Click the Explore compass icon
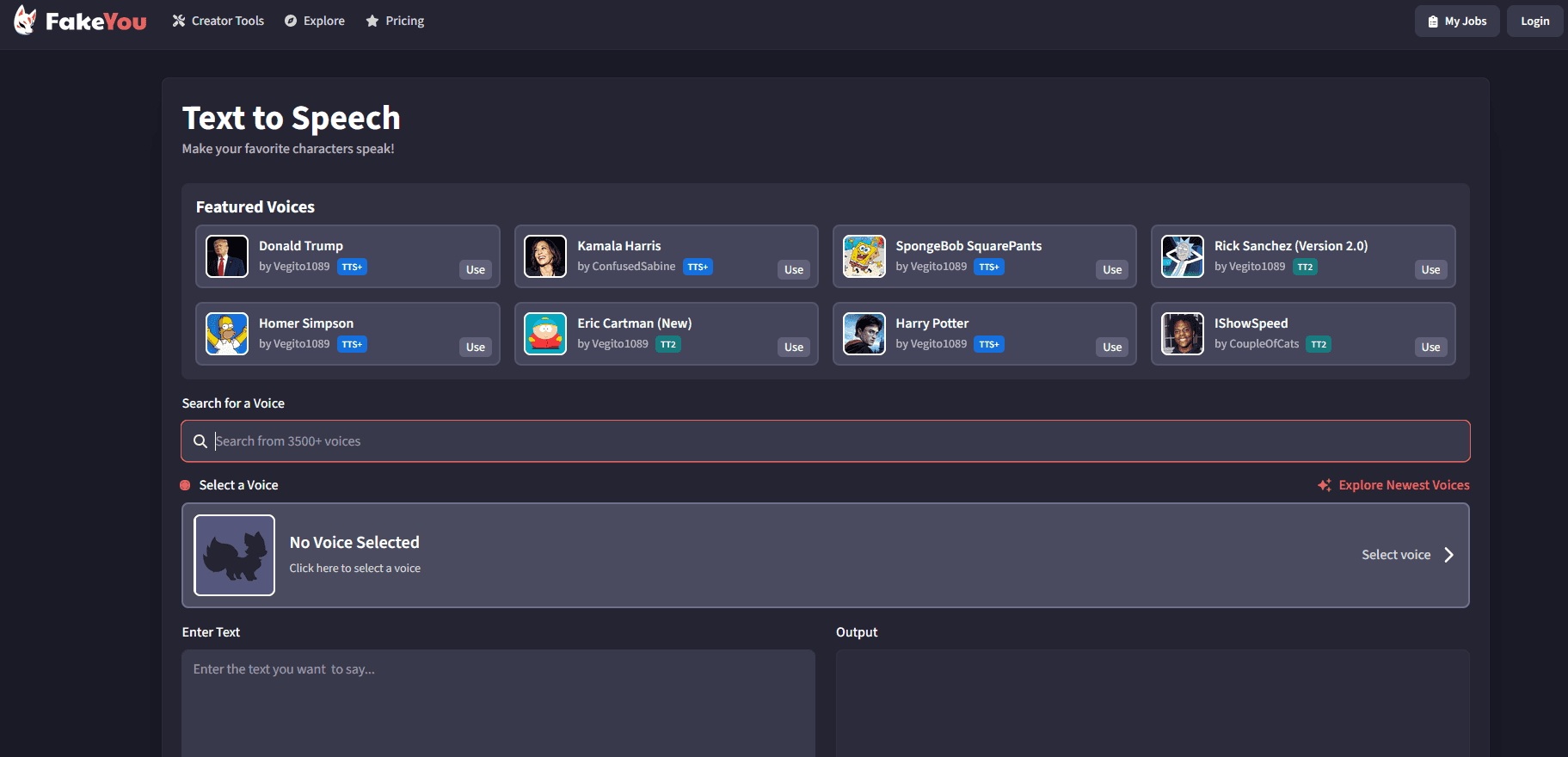 coord(291,21)
